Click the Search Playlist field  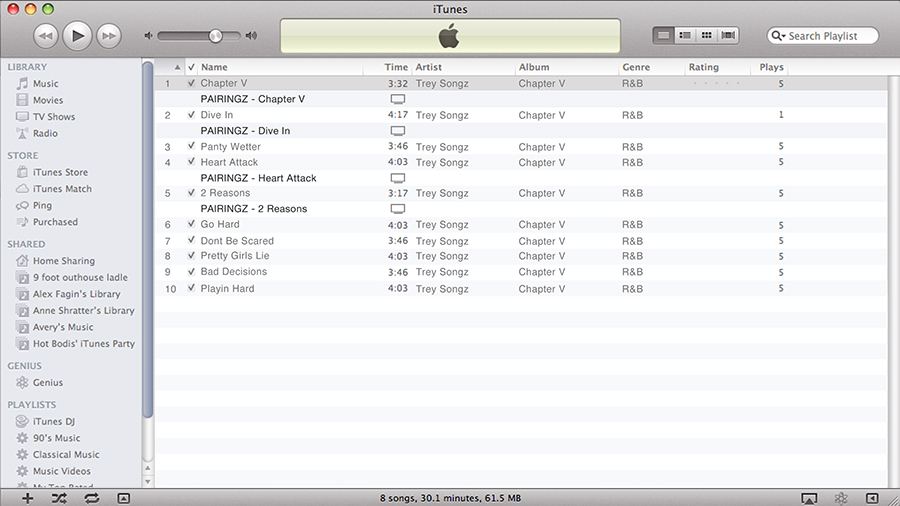823,36
